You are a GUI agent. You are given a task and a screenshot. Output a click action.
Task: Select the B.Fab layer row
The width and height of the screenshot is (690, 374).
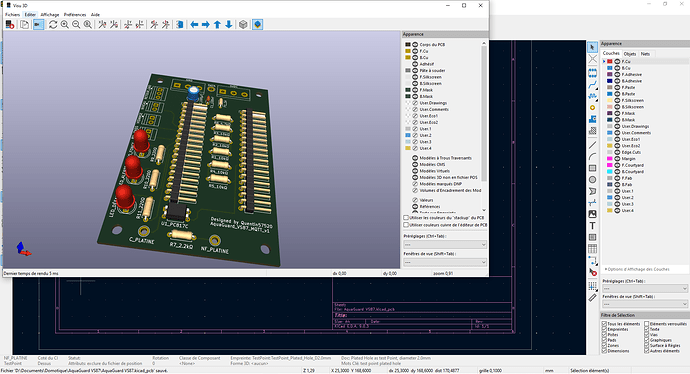644,185
